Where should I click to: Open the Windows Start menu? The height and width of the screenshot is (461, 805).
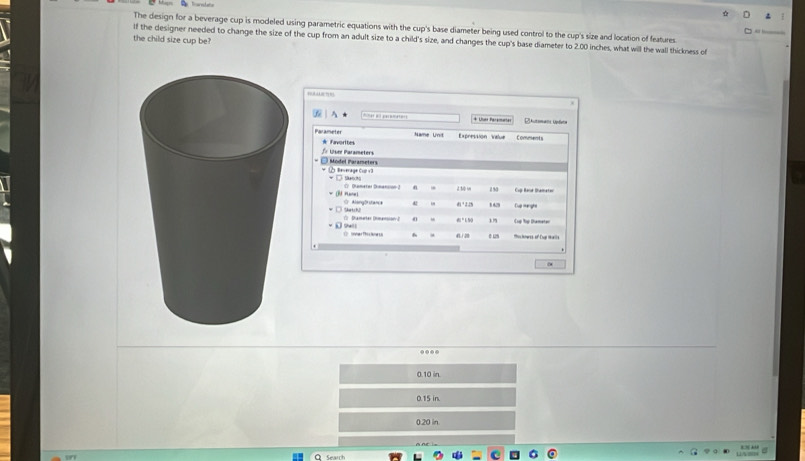[298, 456]
